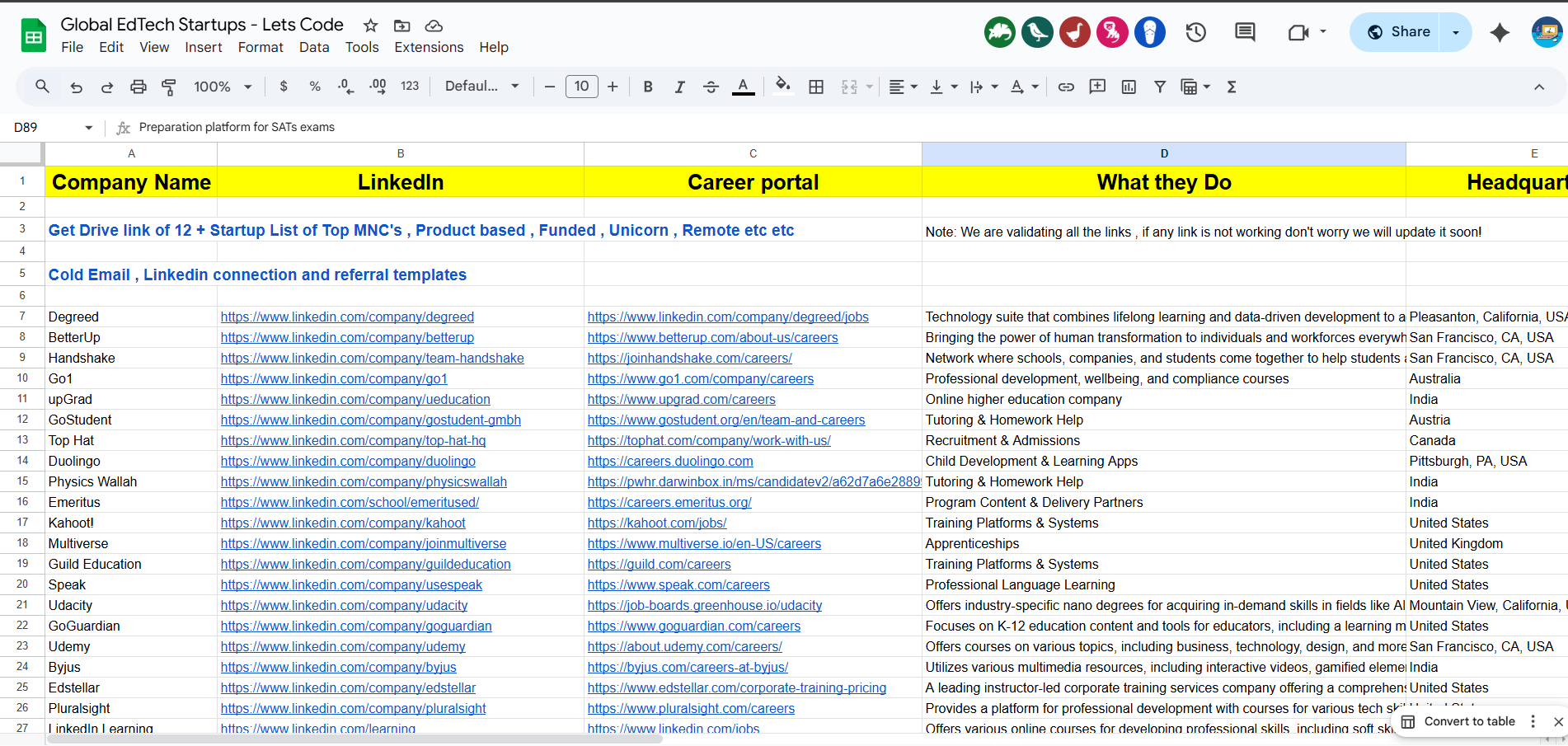Screen dimensions: 1568x746
Task: Dismiss the Convert to table suggestion
Action: coord(1558,721)
